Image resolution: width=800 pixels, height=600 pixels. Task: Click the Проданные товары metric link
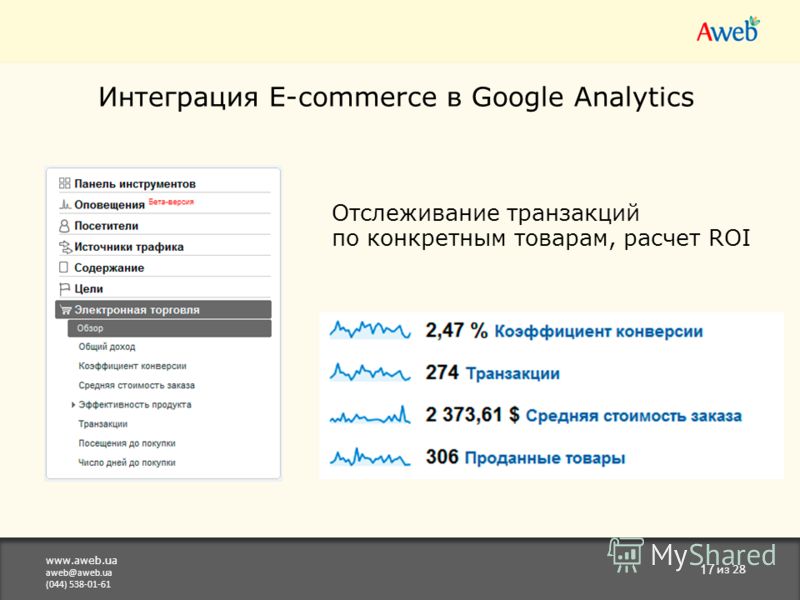[x=545, y=458]
